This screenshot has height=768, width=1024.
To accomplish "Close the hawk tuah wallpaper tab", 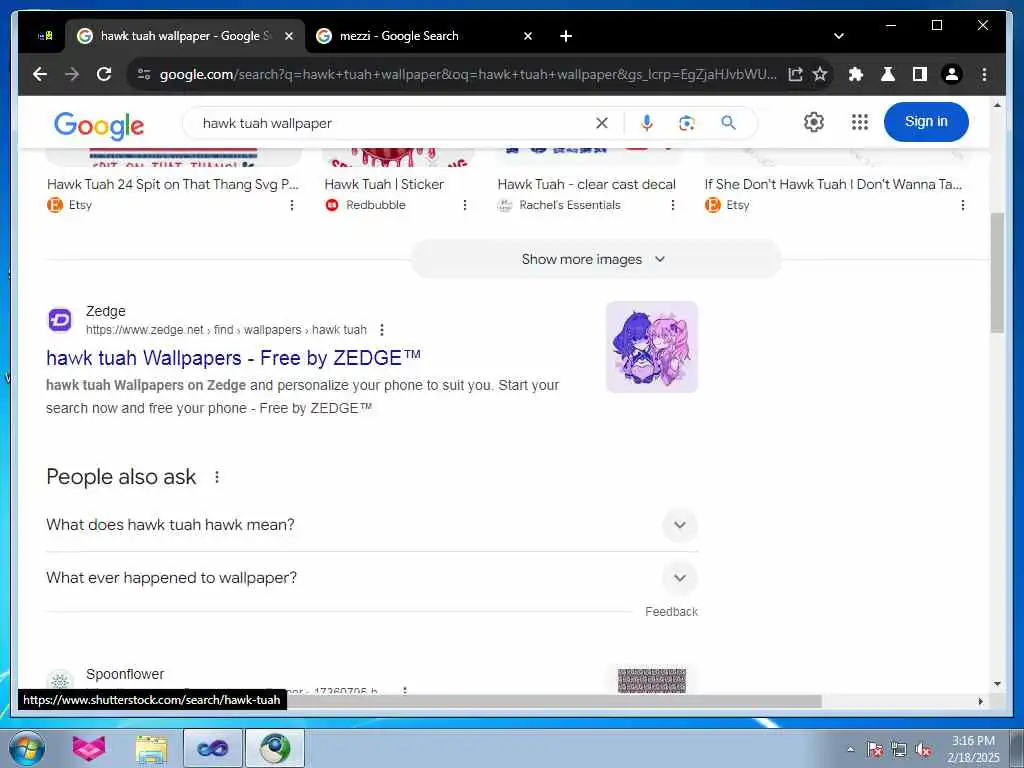I will click(289, 36).
